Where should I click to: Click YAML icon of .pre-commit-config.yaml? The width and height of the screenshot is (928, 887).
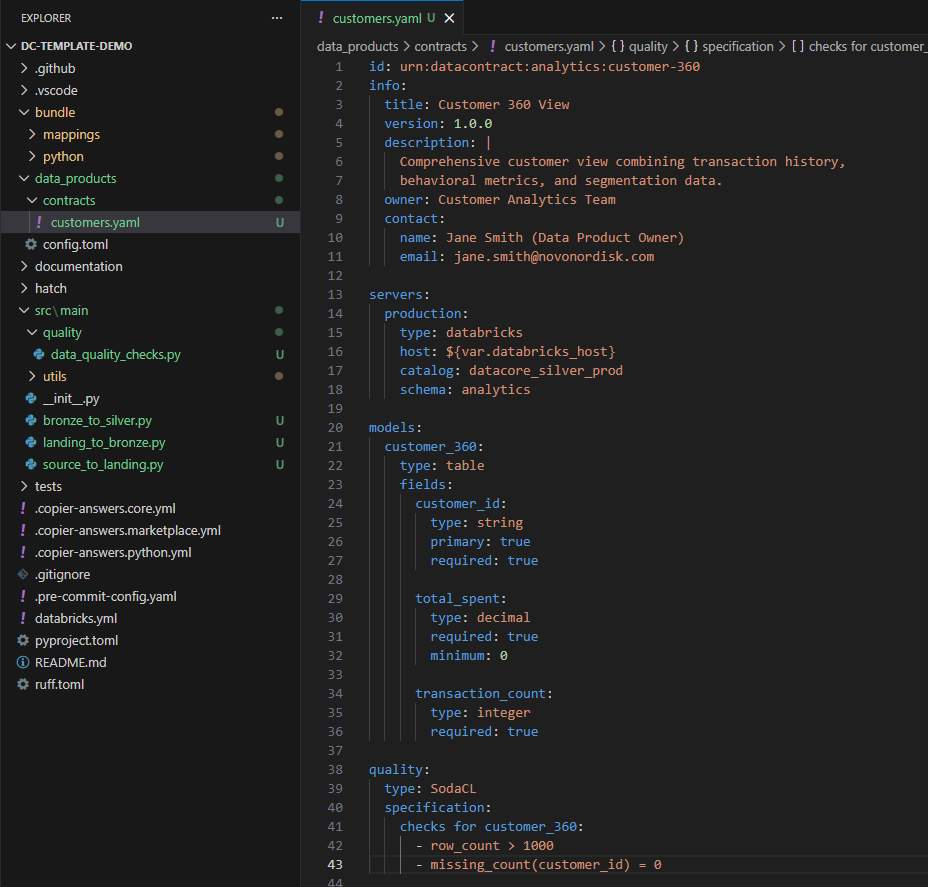click(x=22, y=596)
